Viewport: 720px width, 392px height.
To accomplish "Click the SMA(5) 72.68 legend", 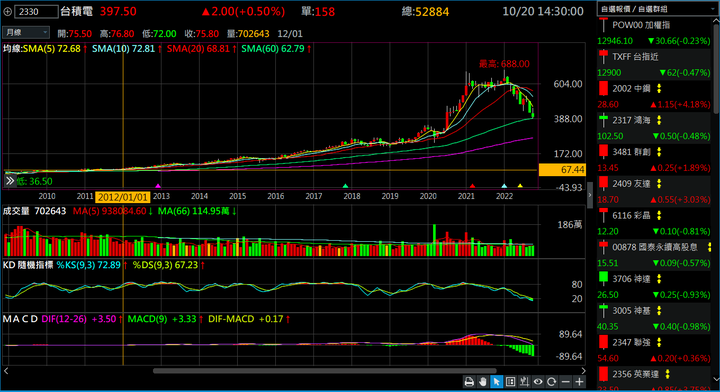I will tap(51, 49).
